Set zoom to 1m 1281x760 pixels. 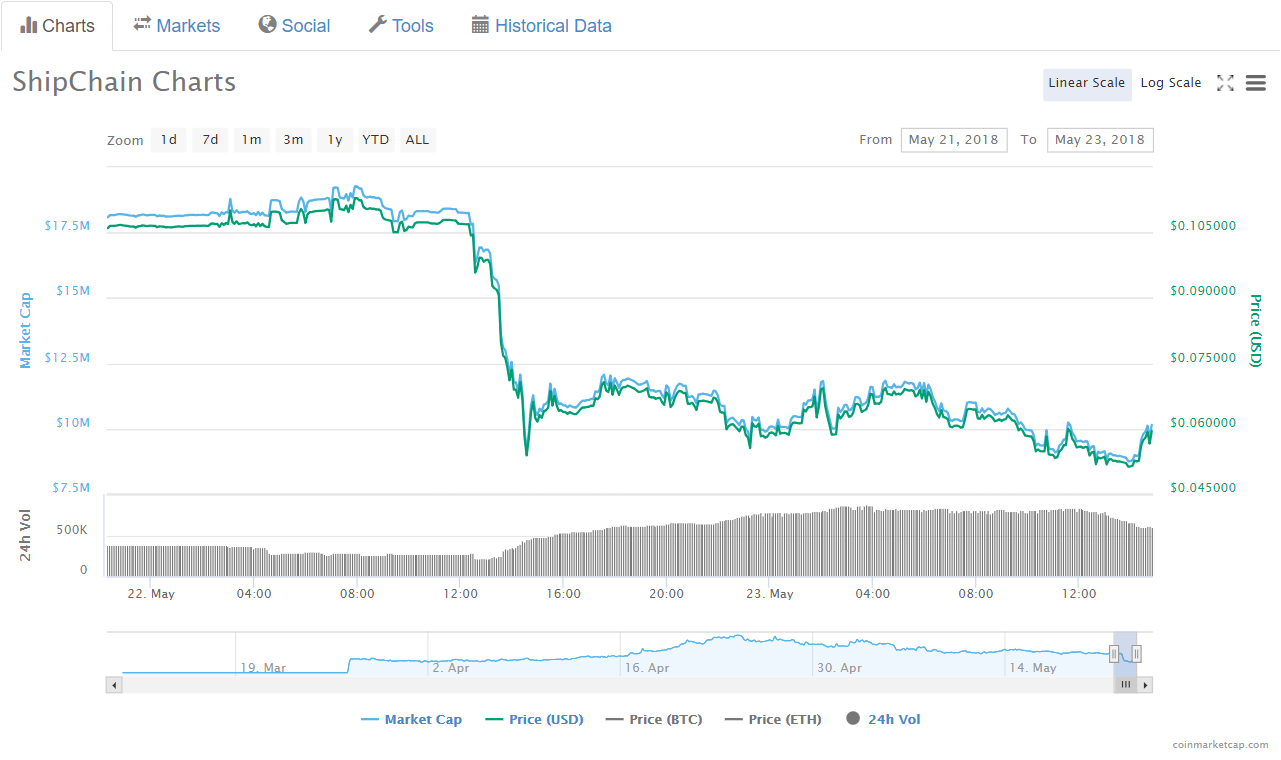point(252,140)
